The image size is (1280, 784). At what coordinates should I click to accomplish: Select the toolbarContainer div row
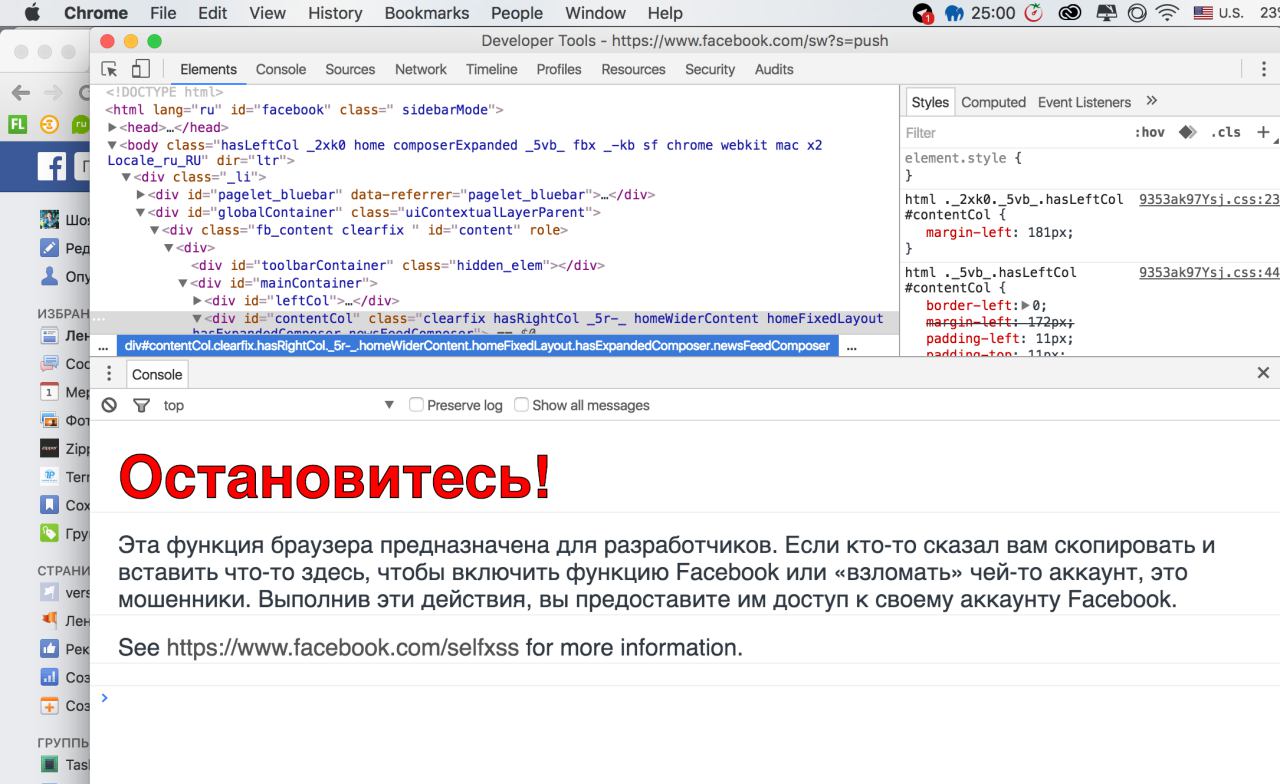399,265
